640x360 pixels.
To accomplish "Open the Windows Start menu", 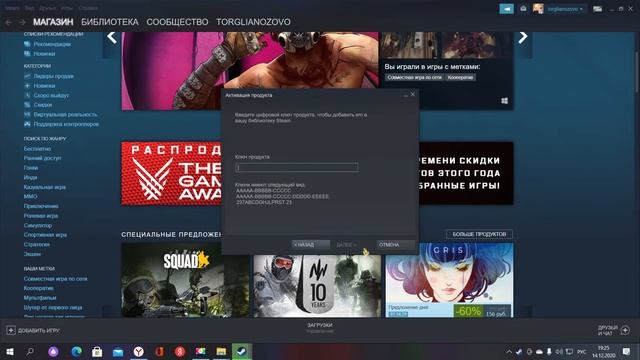I will (x=10, y=351).
